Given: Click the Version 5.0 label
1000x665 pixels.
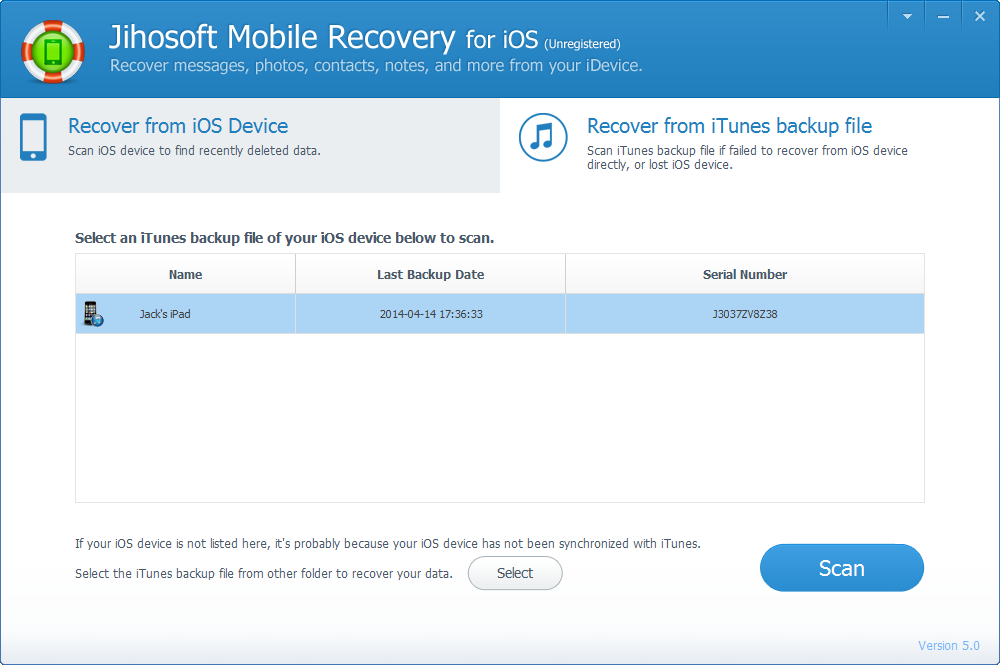Looking at the screenshot, I should coord(949,645).
